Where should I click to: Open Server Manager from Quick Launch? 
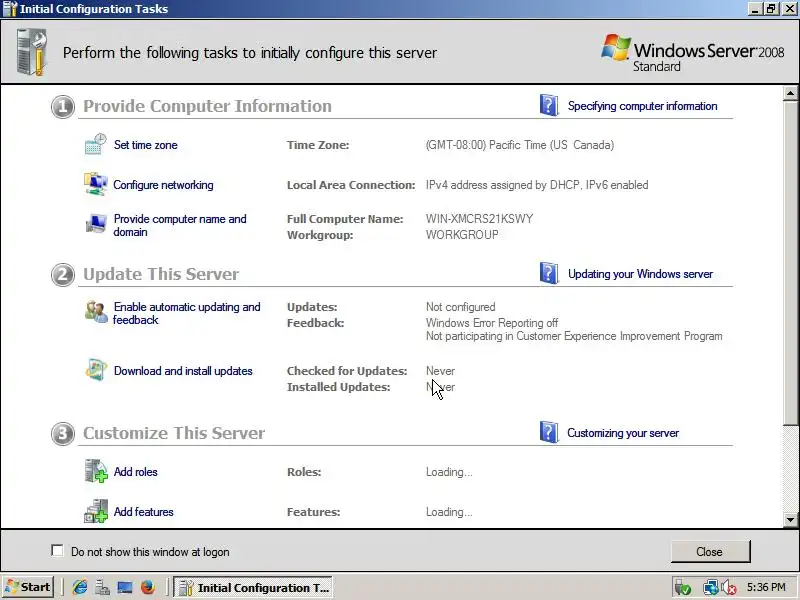click(103, 587)
